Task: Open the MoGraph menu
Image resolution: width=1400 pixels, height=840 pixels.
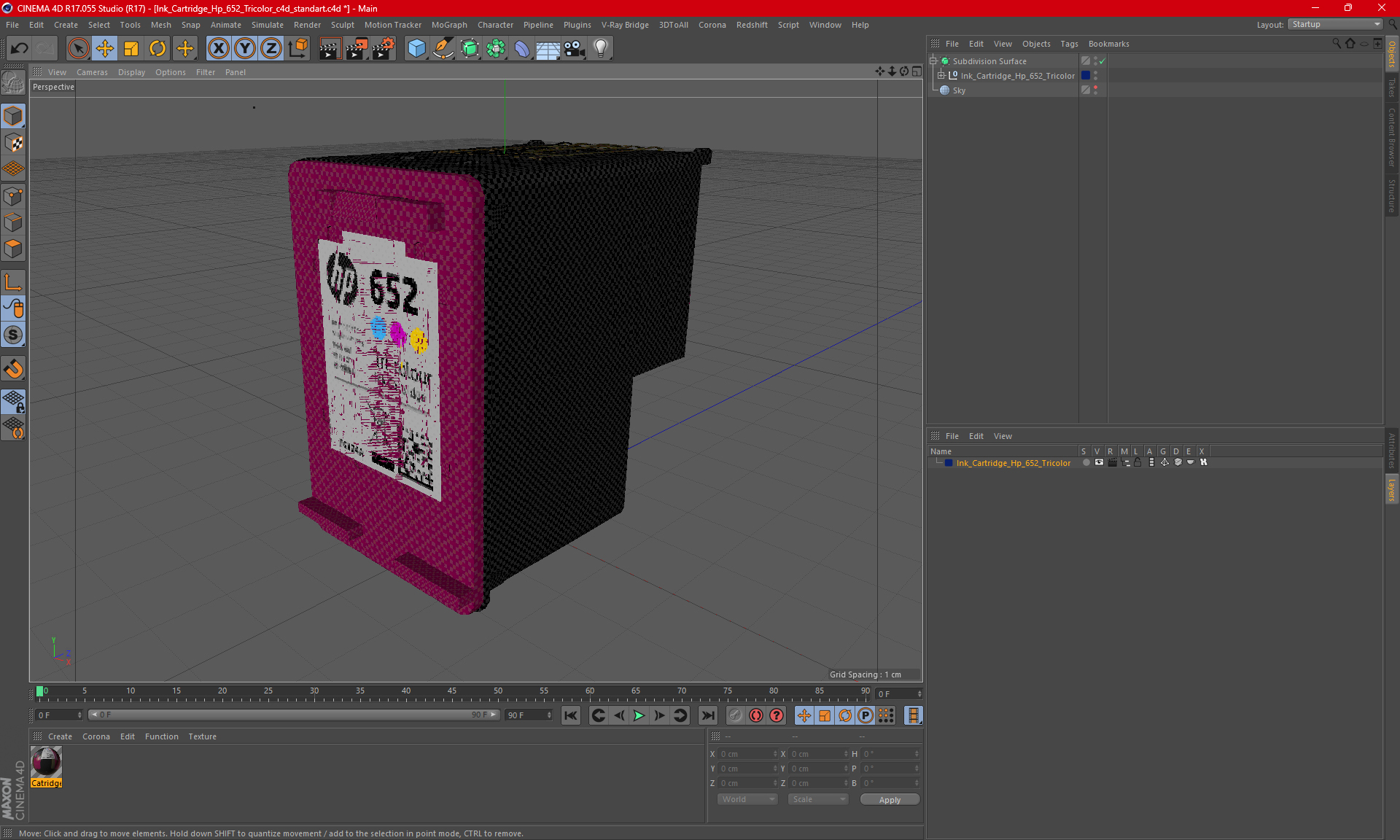Action: 449,25
